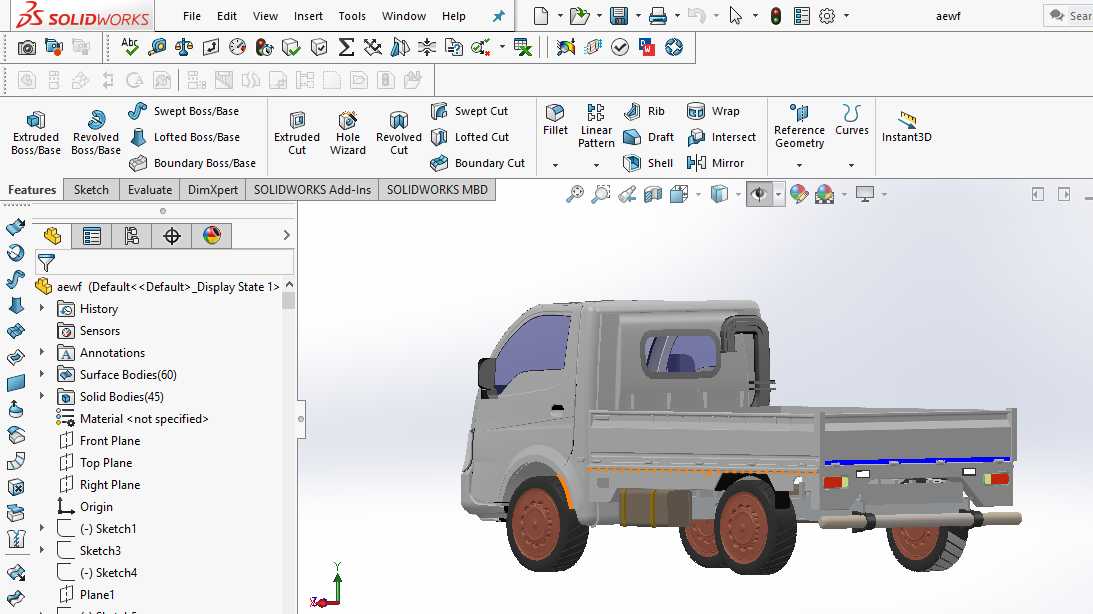Toggle Instant3D mode

(906, 125)
